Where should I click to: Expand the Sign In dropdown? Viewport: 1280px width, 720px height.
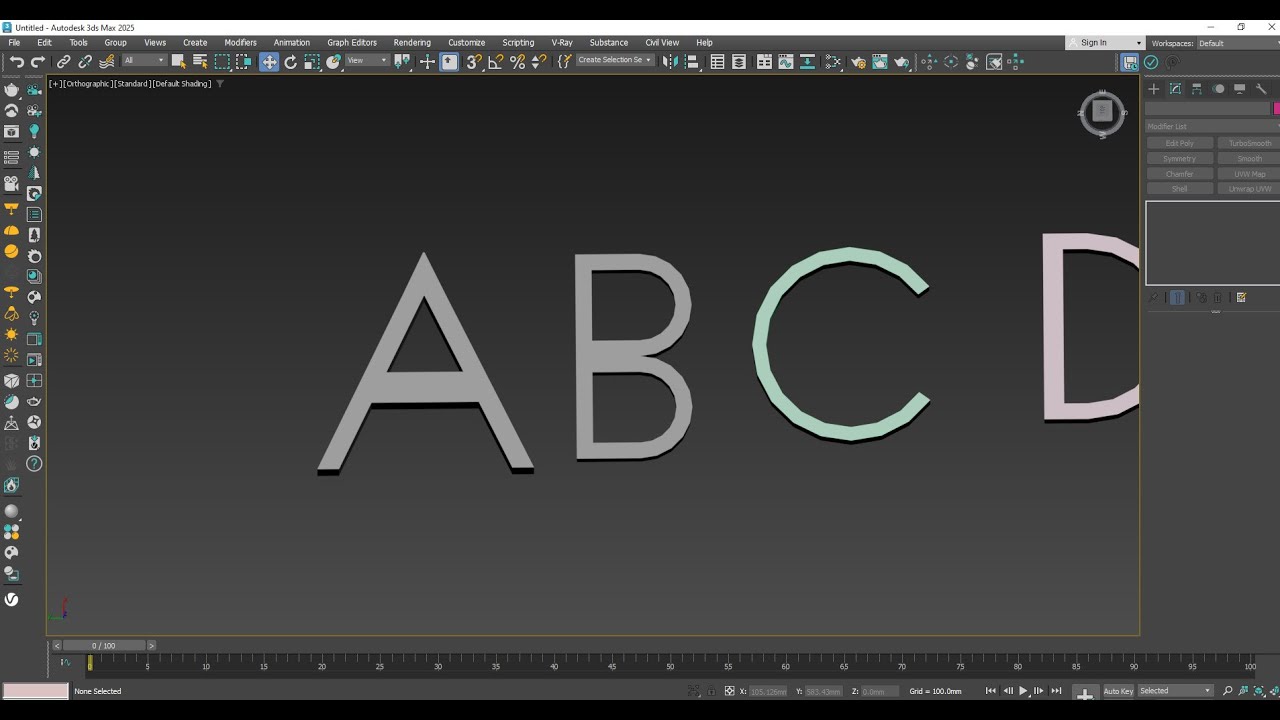pos(1104,43)
